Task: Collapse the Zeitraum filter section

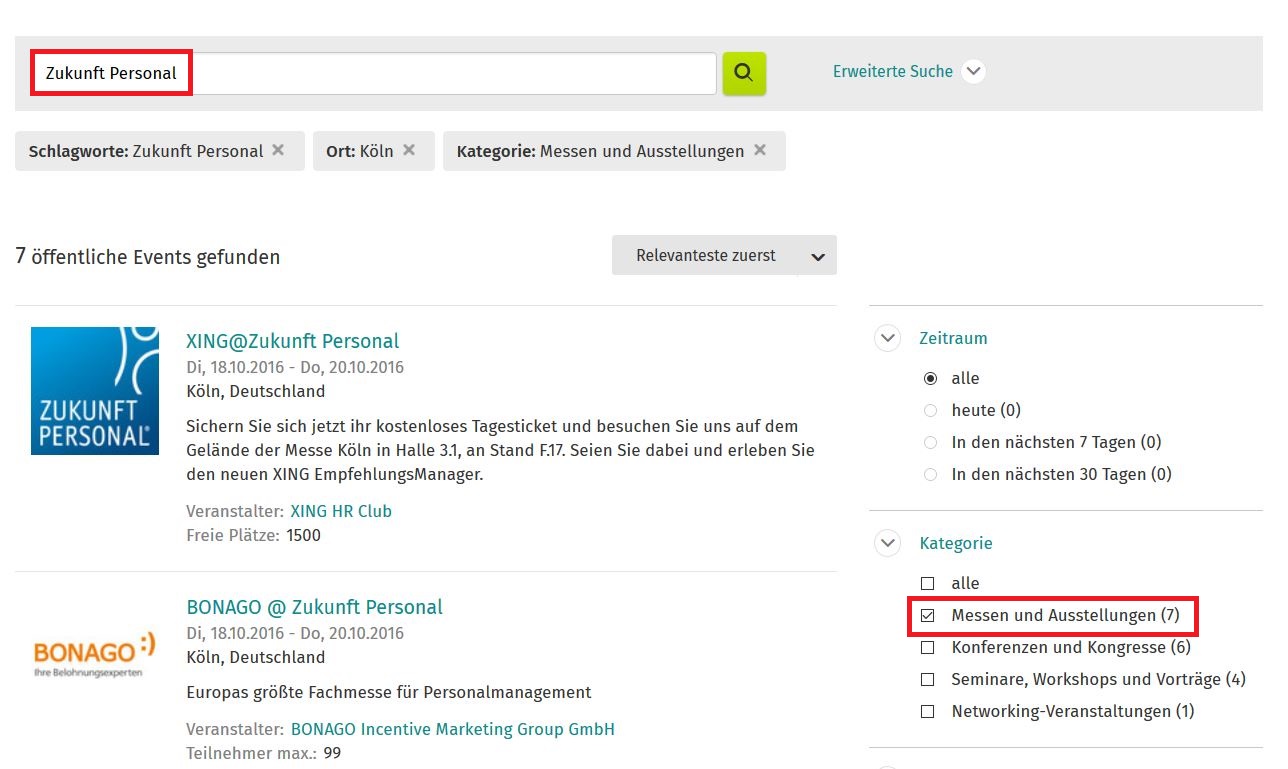Action: click(887, 338)
